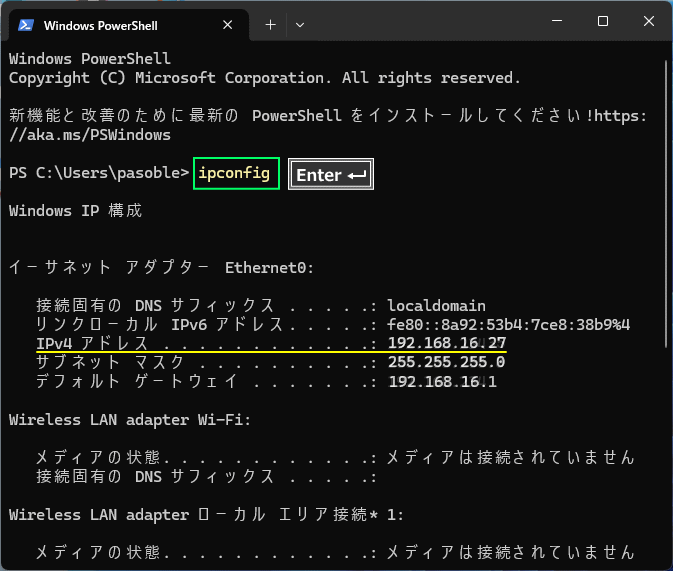Screen dimensions: 673x571
Task: Click the default gateway 192.168.16.1
Action: click(x=442, y=381)
